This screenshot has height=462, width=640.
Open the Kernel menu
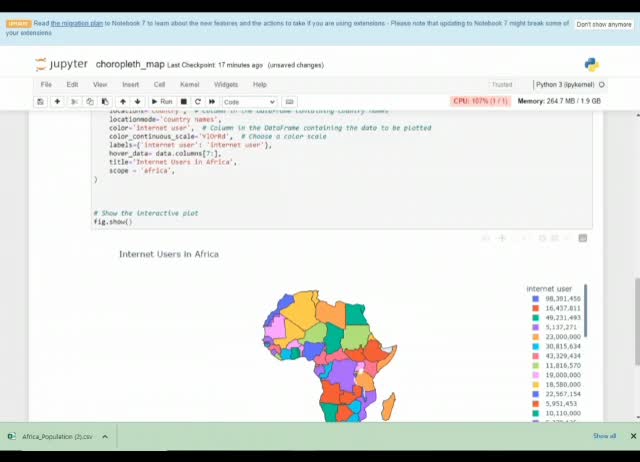[189, 84]
